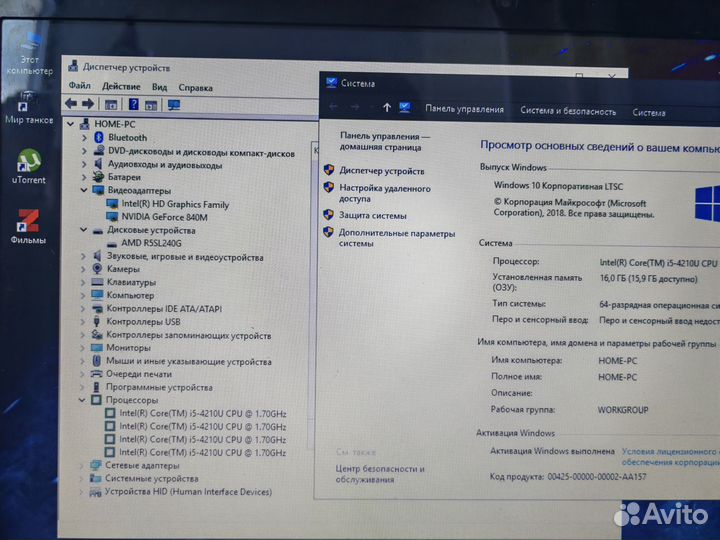Click the 16,0 ГБ installed memory value
The width and height of the screenshot is (720, 540).
click(x=648, y=278)
